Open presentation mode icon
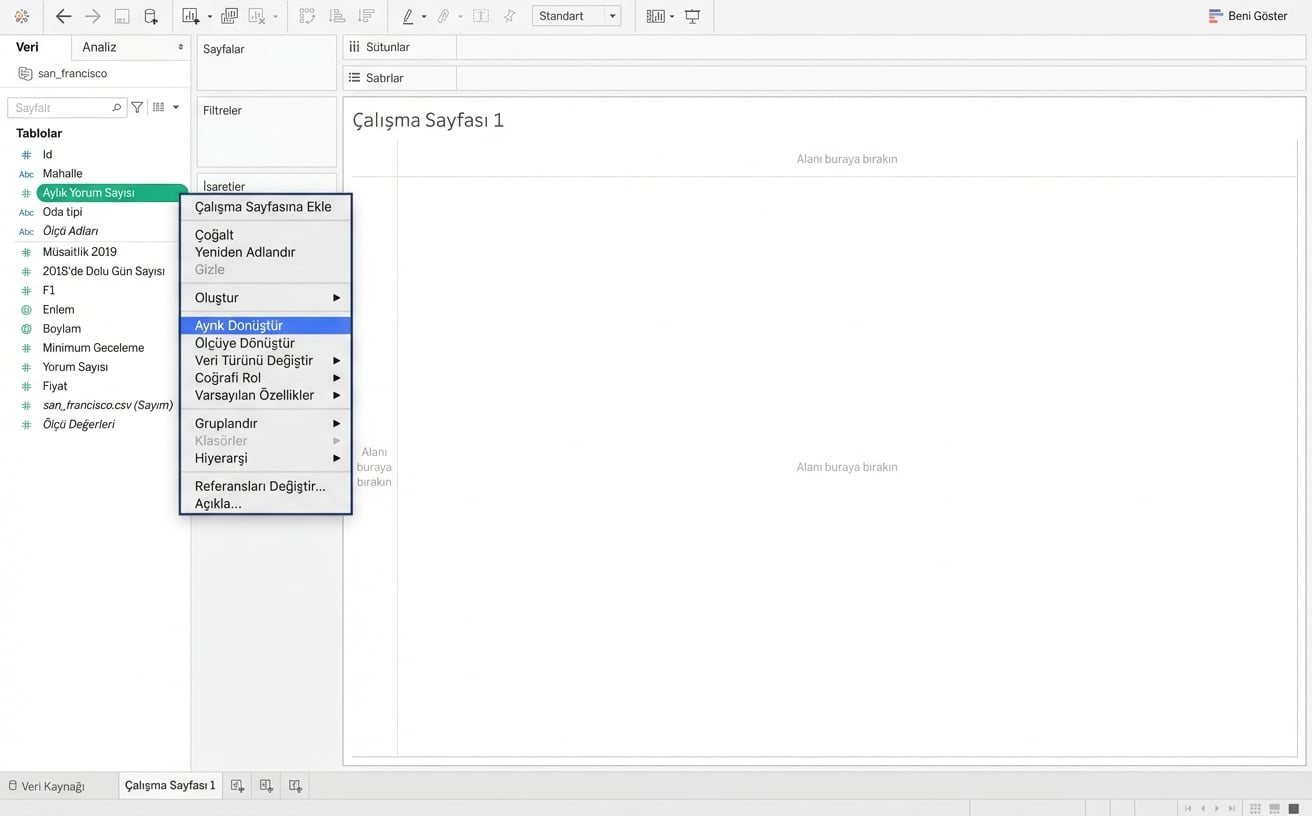Screen dimensions: 1312x816 (x=692, y=16)
